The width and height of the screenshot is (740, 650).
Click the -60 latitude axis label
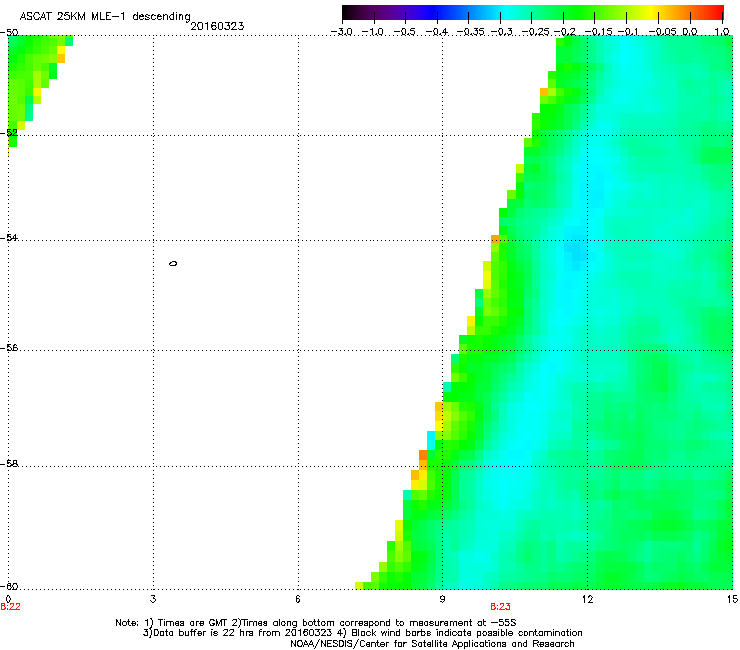tap(9, 587)
